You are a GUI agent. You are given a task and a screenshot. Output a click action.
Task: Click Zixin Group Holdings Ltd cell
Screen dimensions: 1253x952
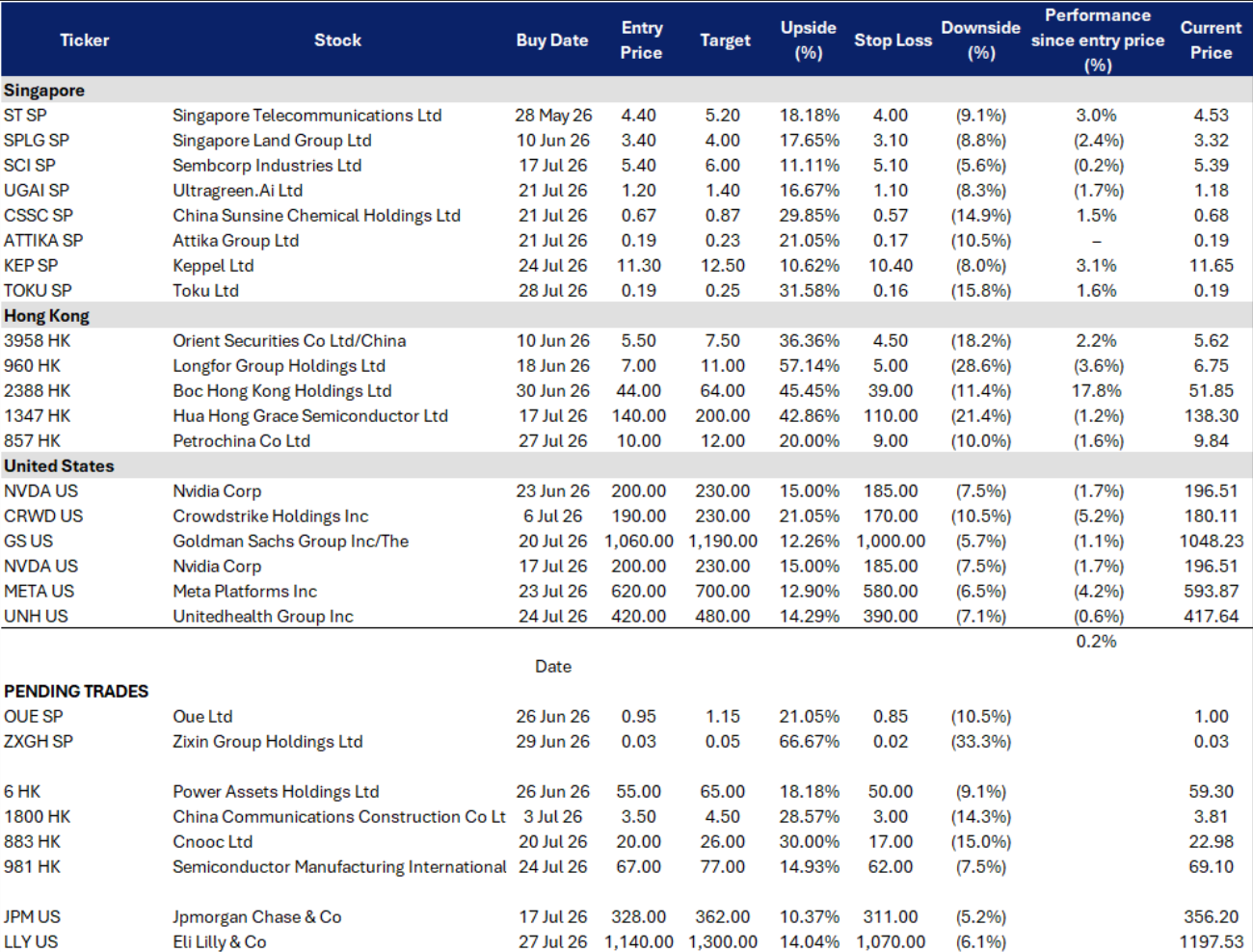267,742
